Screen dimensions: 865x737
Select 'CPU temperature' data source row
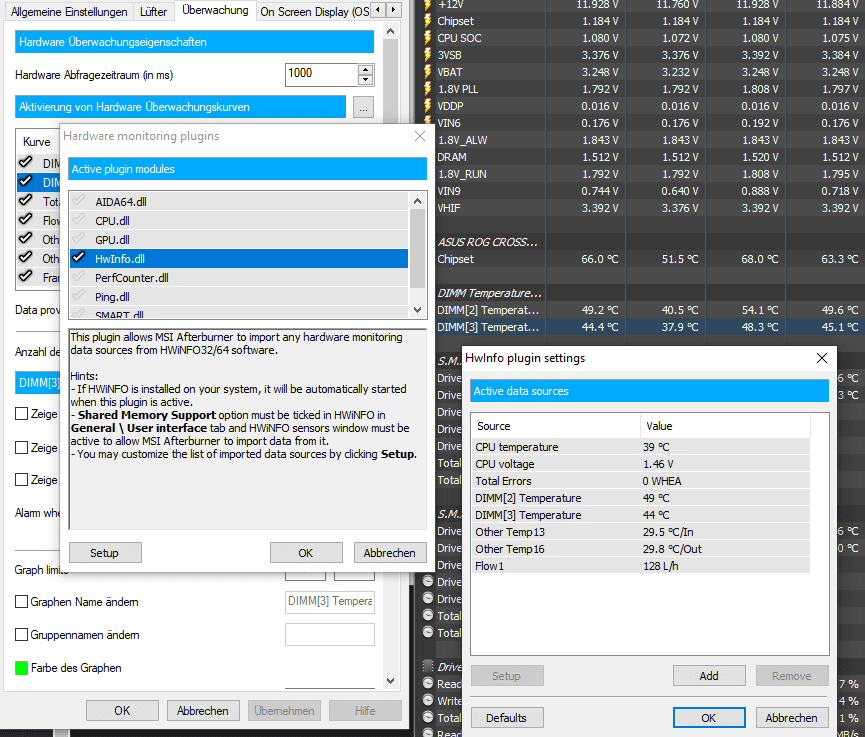click(641, 447)
